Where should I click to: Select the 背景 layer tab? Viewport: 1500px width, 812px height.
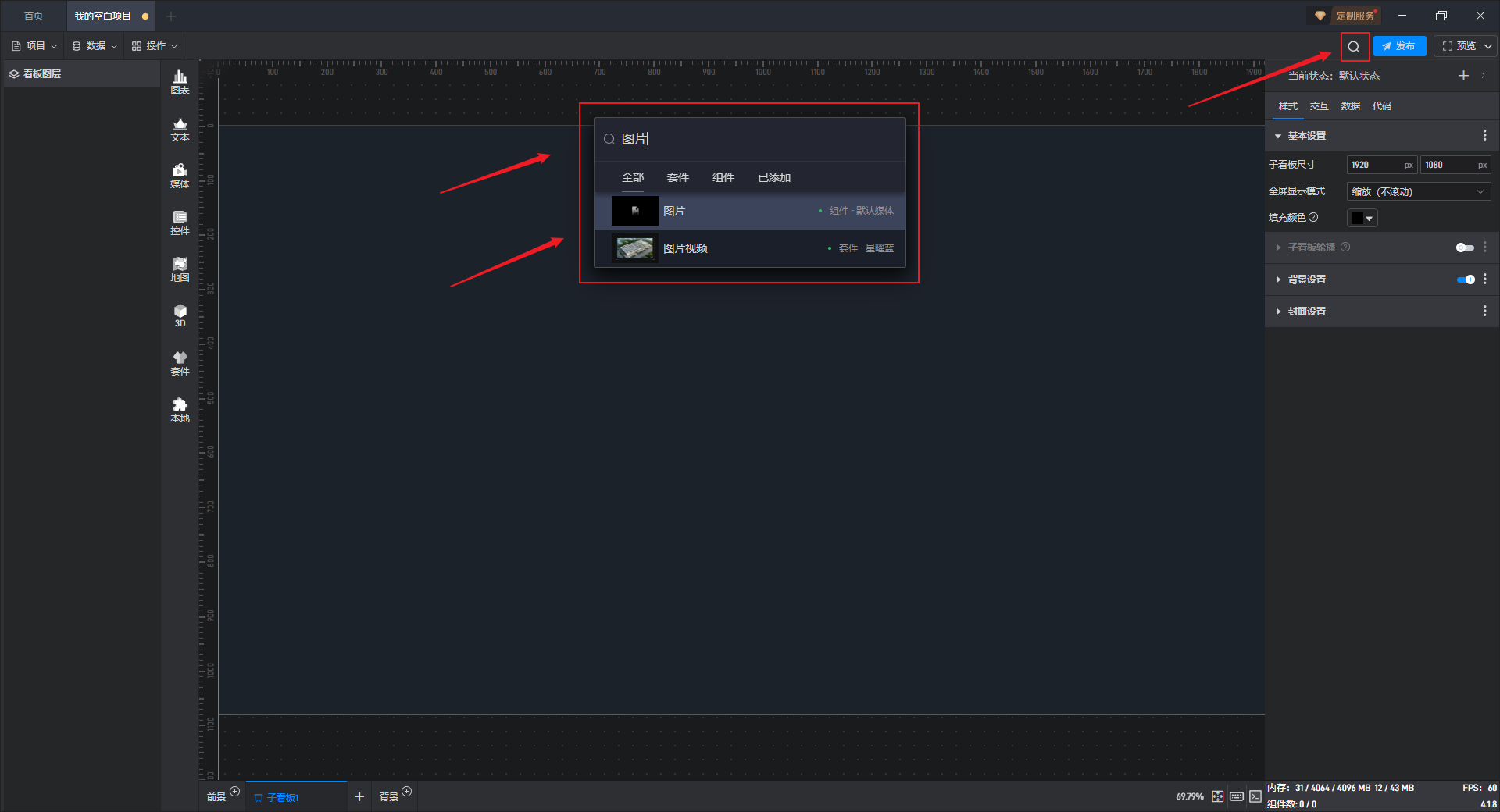389,796
